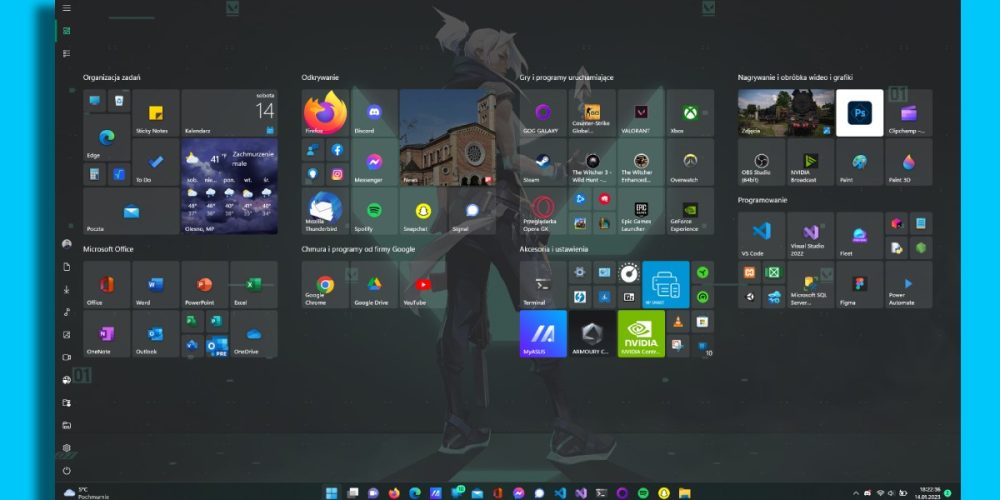Launch Mozilla Thunderbird tile
Screen dimensions: 1000x500
click(x=325, y=211)
